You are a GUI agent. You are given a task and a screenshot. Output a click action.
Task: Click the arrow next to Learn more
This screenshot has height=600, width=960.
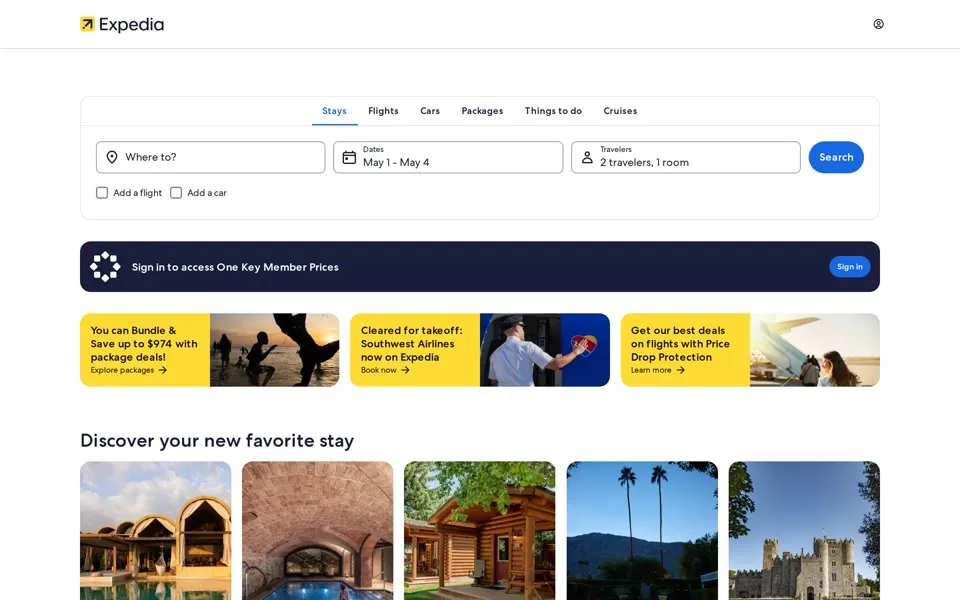(680, 370)
